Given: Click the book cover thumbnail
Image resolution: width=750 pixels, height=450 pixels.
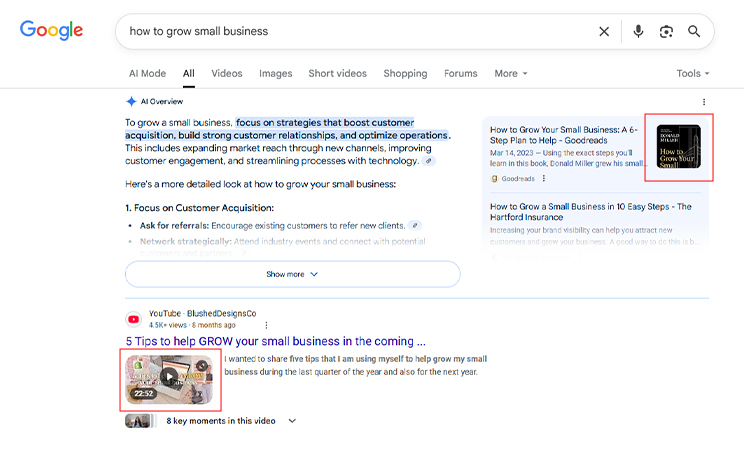Looking at the screenshot, I should (x=678, y=146).
